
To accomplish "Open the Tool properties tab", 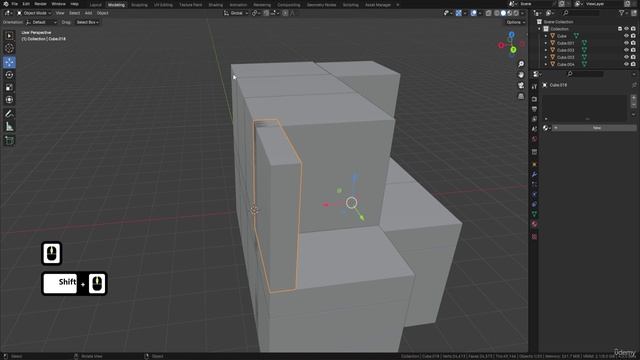I will (x=534, y=87).
